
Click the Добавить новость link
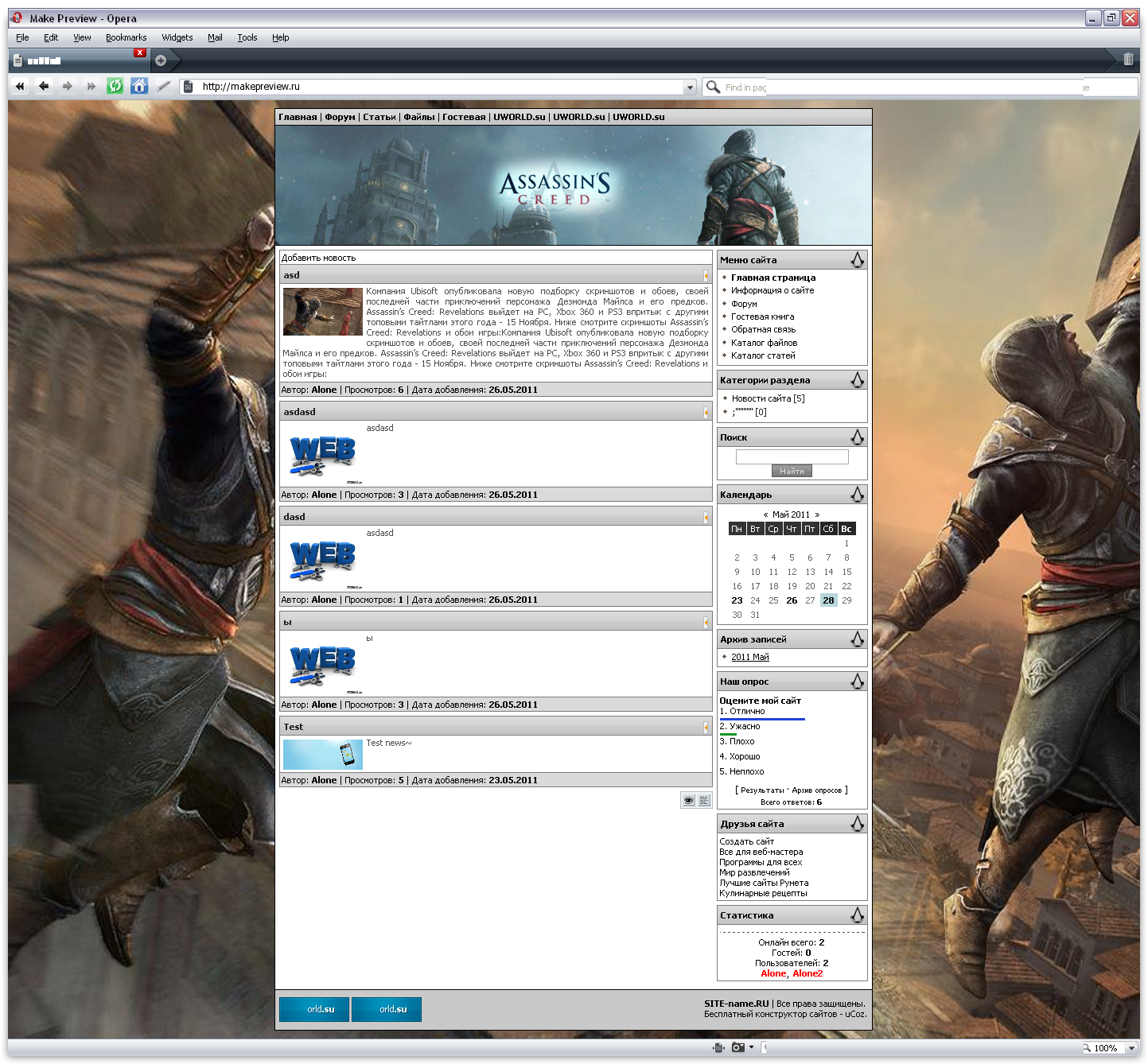(318, 258)
